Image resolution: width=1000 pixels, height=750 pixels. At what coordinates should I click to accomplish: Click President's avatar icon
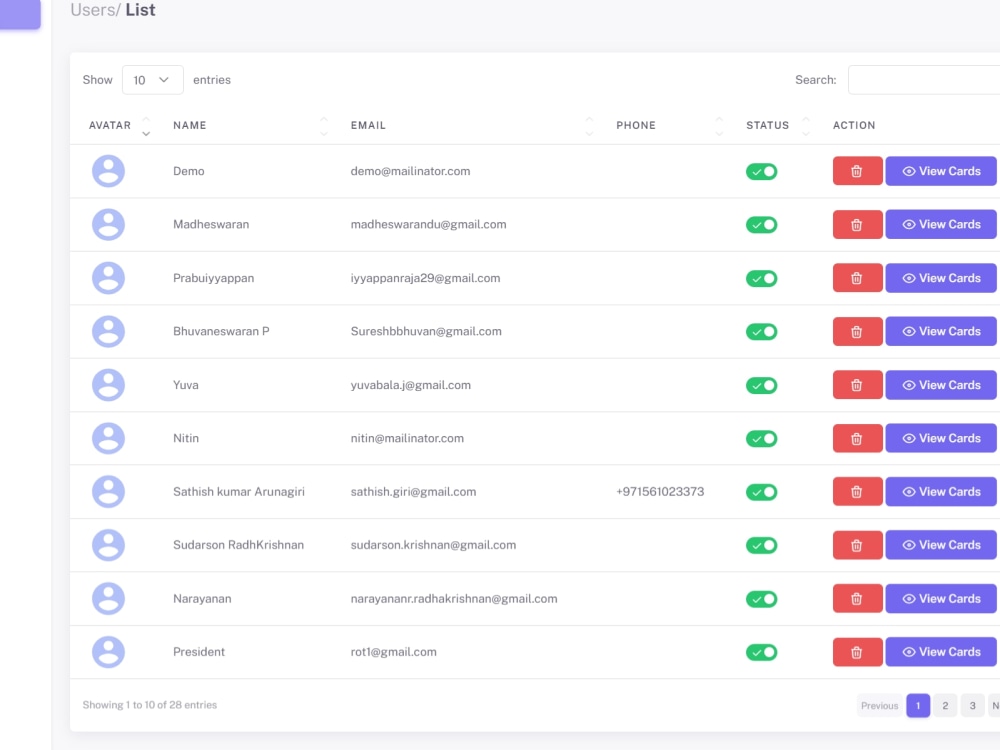108,652
